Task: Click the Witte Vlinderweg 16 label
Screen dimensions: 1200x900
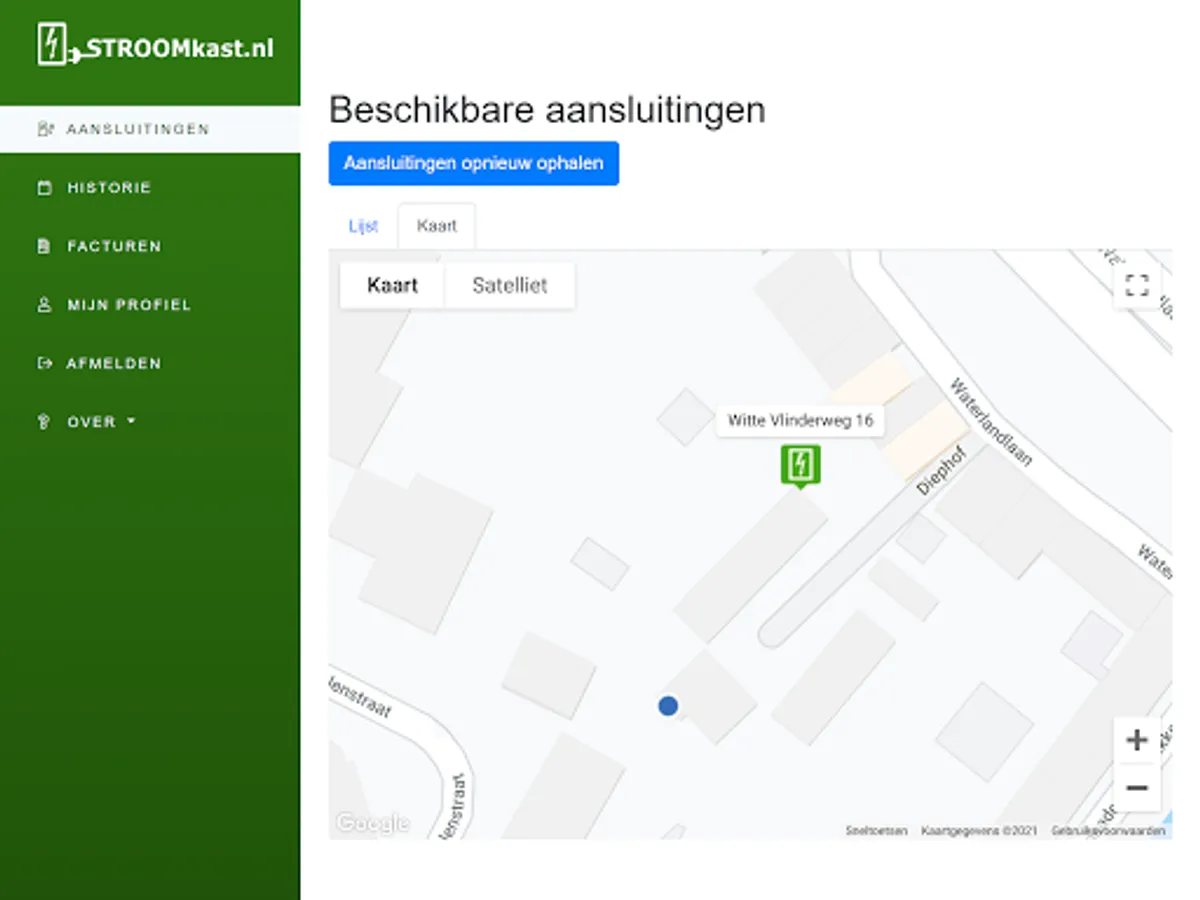Action: [x=800, y=420]
